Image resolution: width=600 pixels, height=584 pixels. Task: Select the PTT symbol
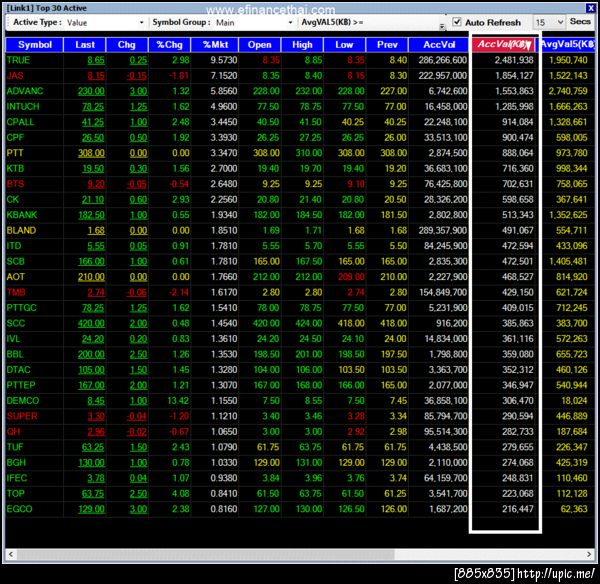15,153
